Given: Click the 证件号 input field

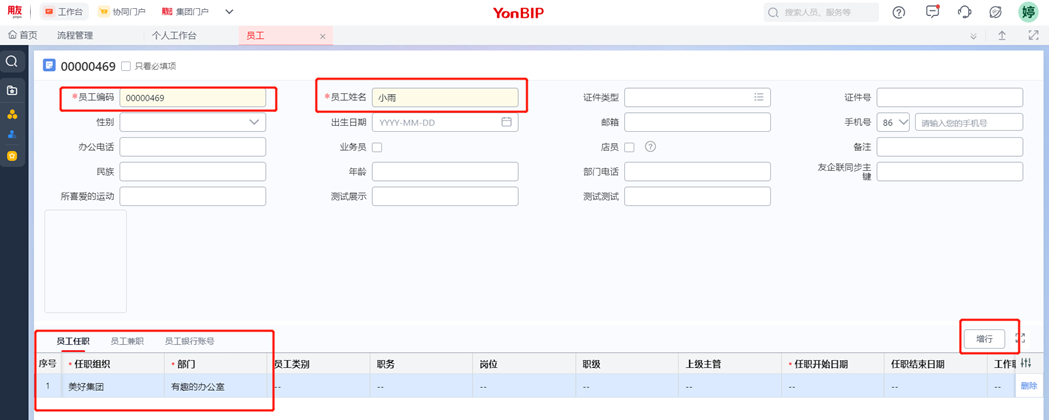Looking at the screenshot, I should pyautogui.click(x=950, y=98).
